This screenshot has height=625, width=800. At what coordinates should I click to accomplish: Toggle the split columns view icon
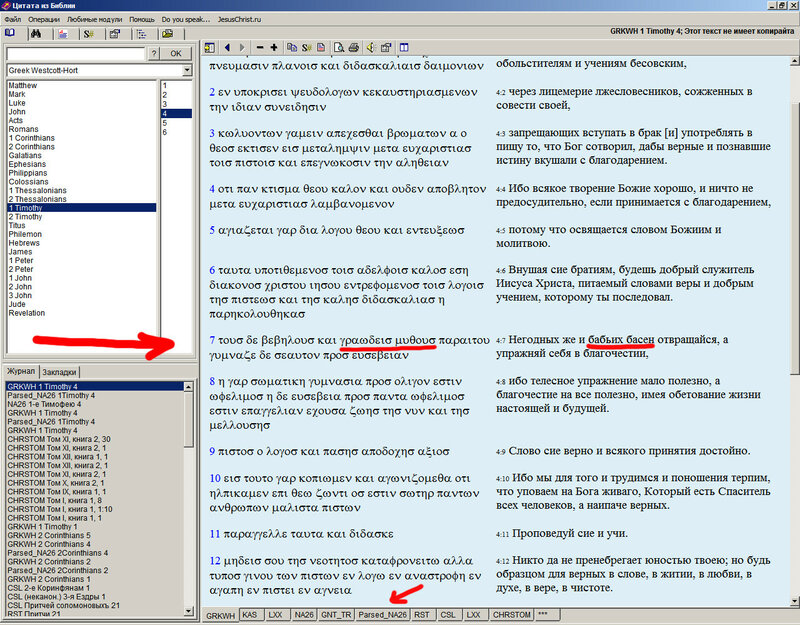[403, 47]
